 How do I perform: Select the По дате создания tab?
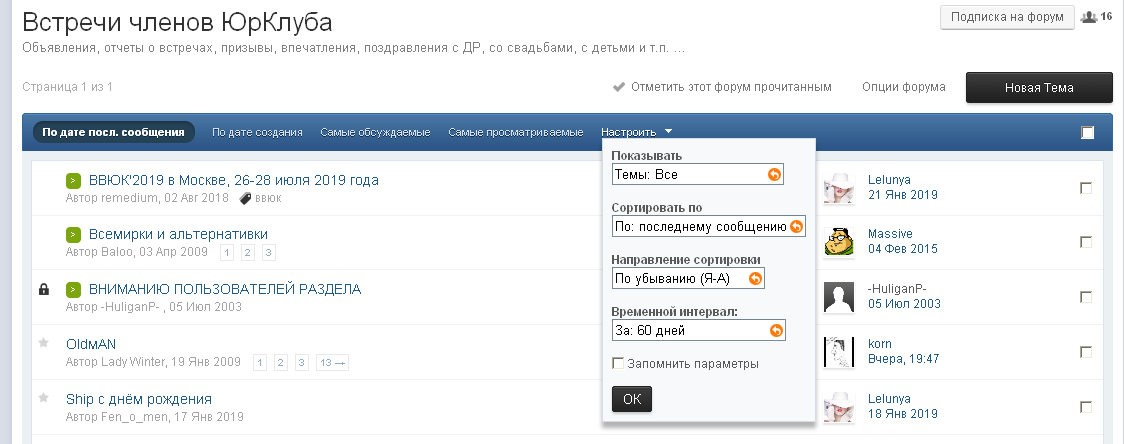tap(257, 132)
